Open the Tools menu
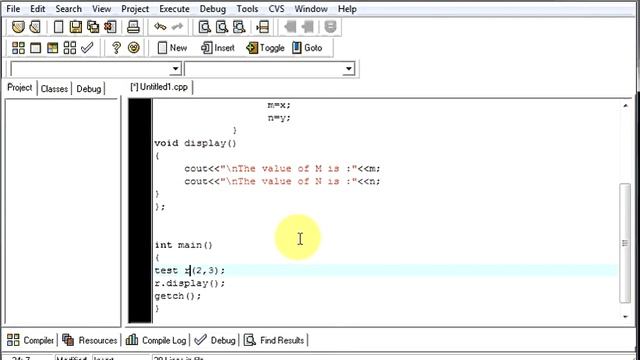This screenshot has width=640, height=360. pyautogui.click(x=247, y=9)
